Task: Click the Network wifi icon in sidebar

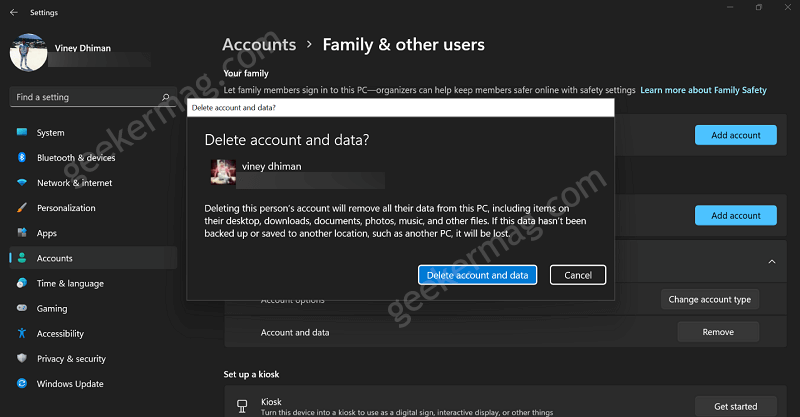Action: click(22, 182)
